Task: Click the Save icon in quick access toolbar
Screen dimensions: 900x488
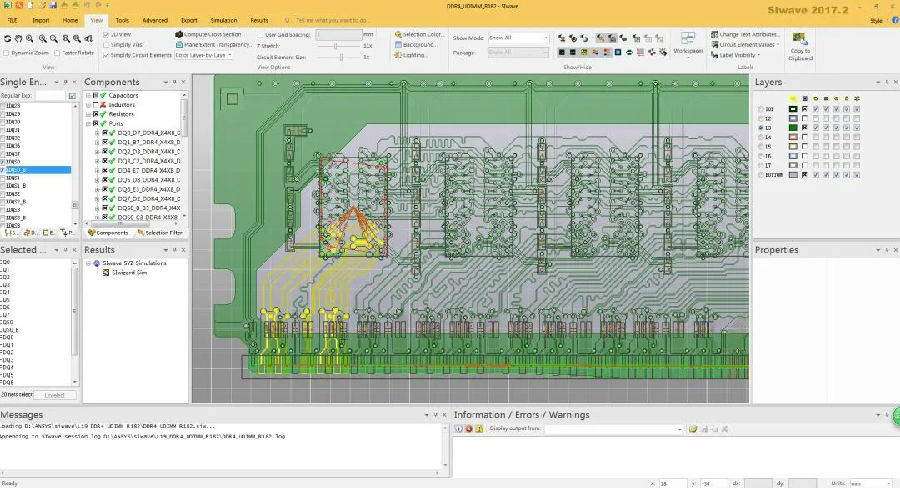Action: pos(53,5)
